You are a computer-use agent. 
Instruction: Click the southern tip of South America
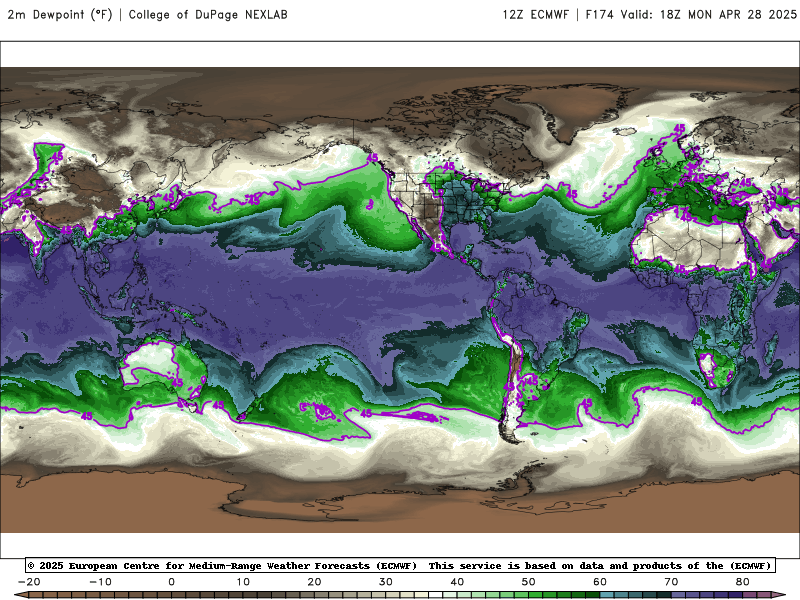click(x=511, y=434)
